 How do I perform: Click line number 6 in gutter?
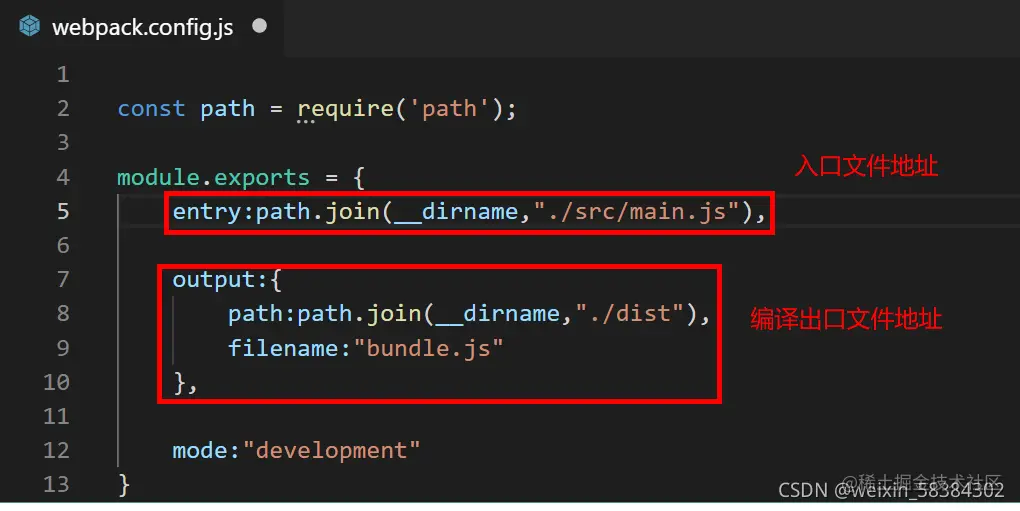click(x=63, y=245)
